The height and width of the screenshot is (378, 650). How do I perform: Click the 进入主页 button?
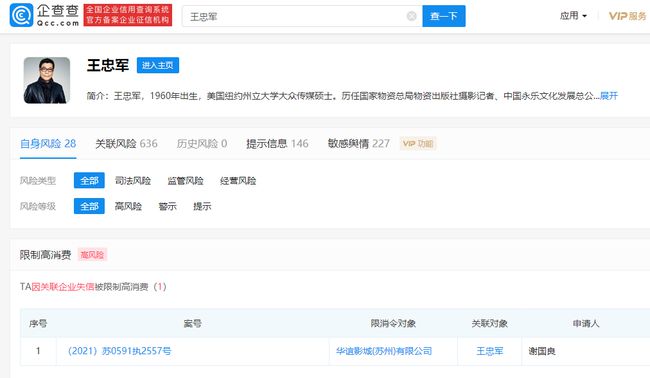[158, 65]
